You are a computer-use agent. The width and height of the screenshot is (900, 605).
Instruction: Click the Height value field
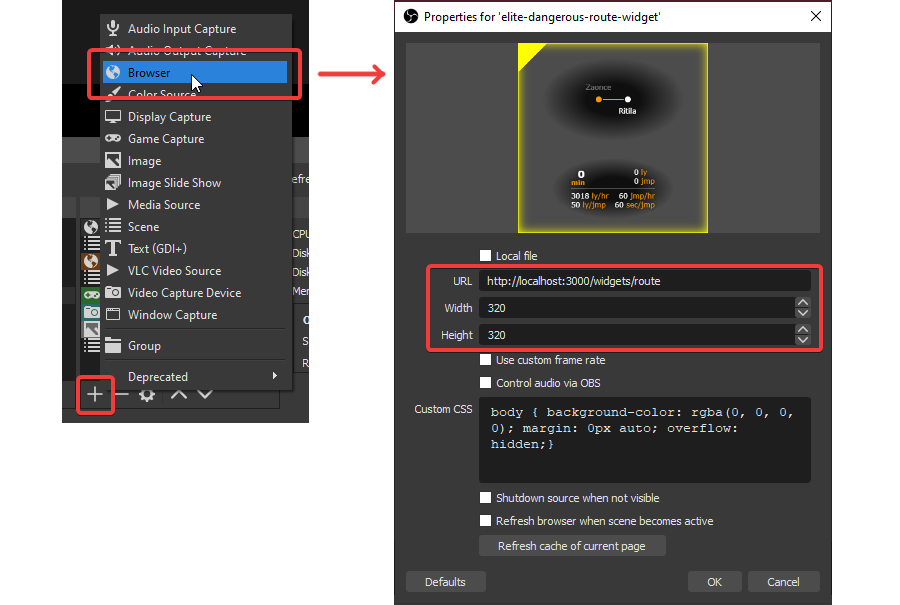tap(637, 335)
